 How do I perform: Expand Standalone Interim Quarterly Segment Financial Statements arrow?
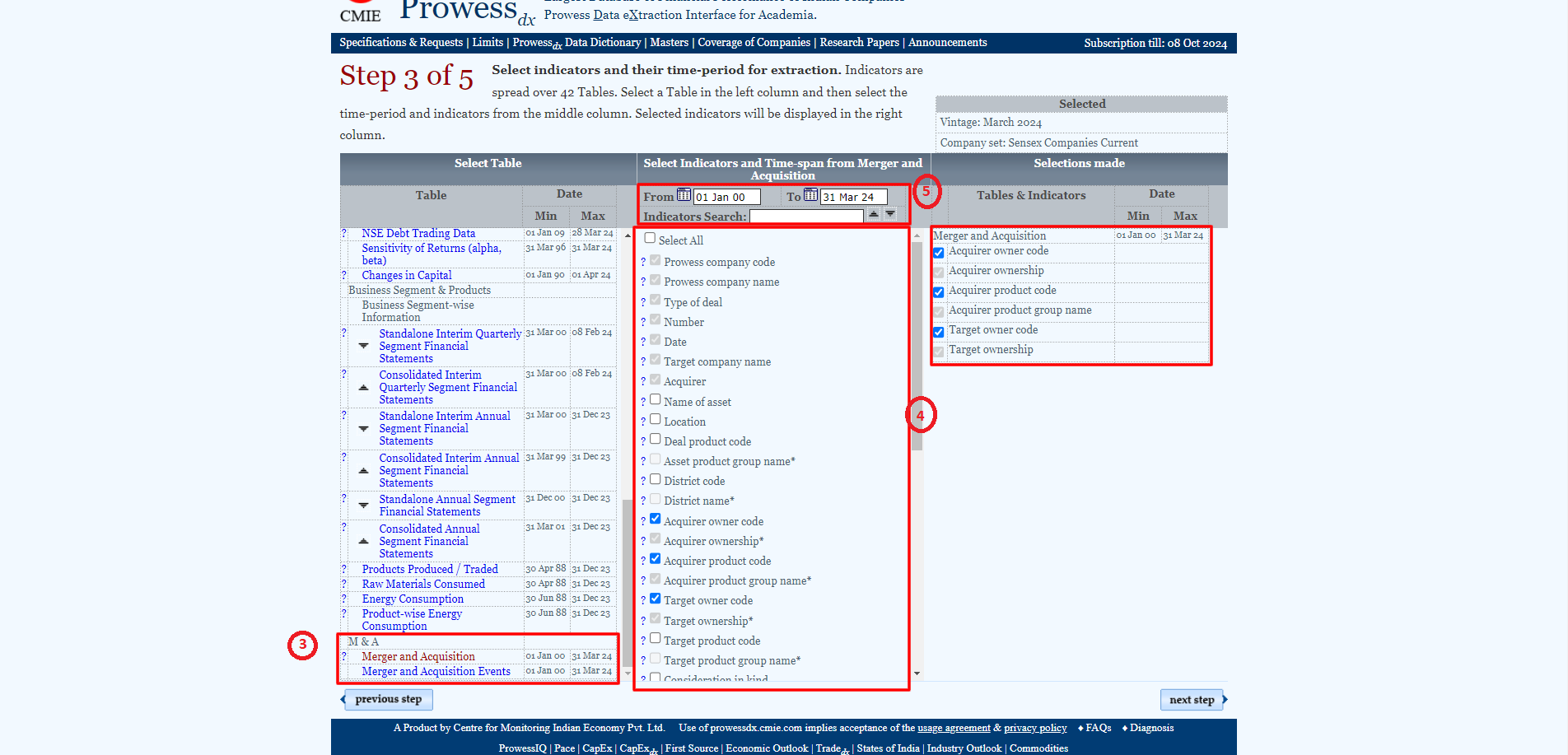[363, 346]
